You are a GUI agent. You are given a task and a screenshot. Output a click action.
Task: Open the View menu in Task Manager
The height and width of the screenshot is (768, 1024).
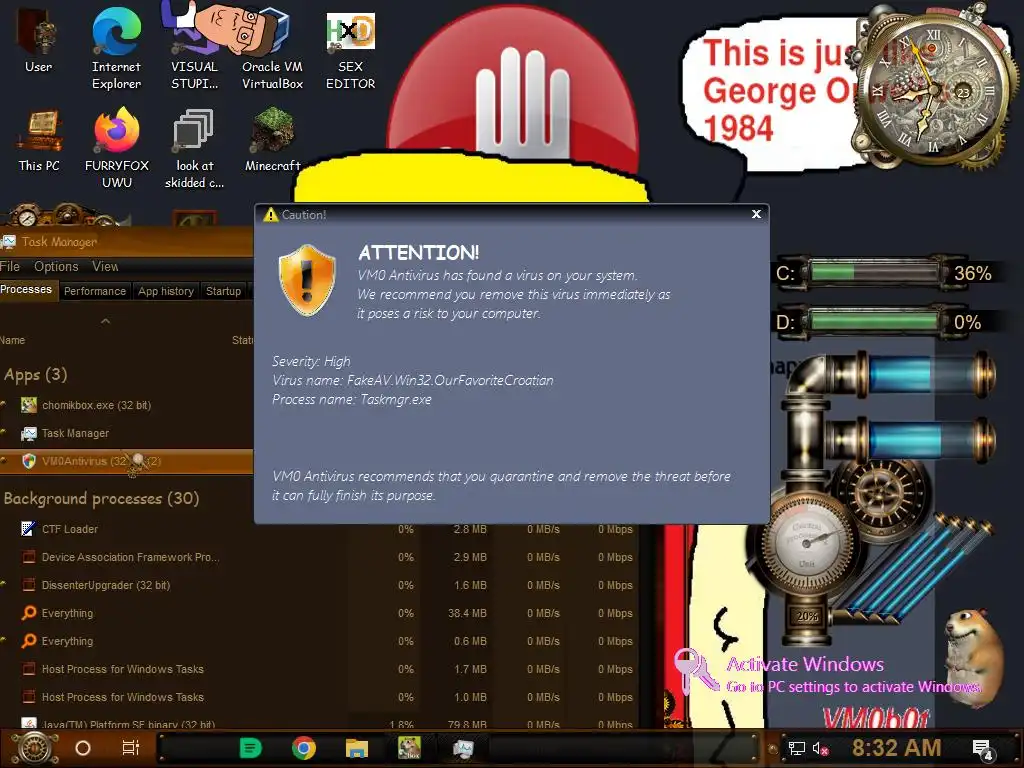(x=105, y=266)
